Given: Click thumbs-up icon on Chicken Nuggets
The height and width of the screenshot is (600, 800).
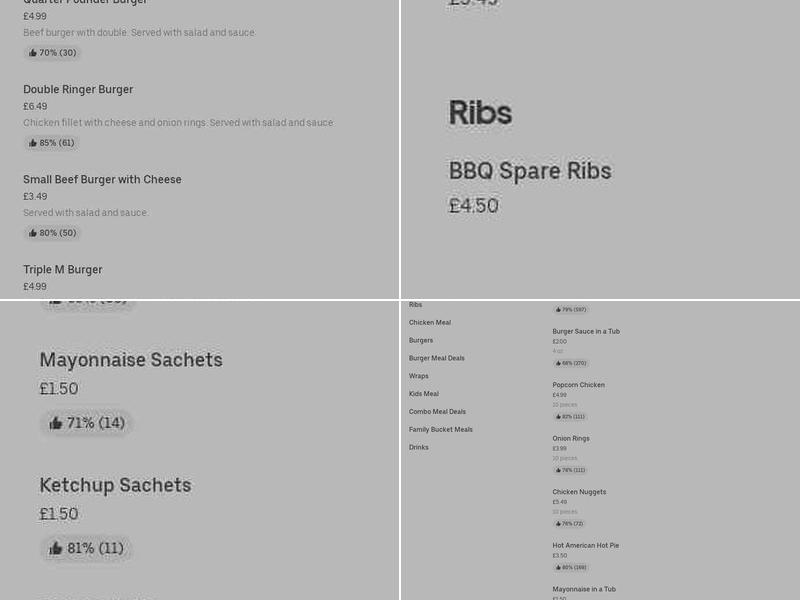Looking at the screenshot, I should (570, 523).
